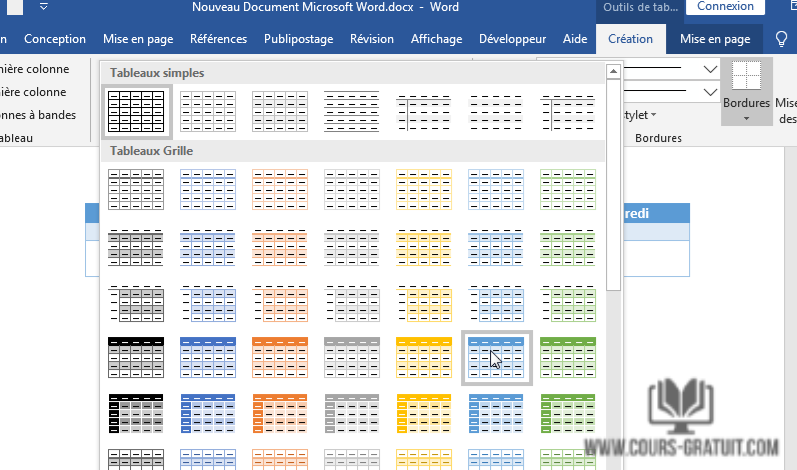The height and width of the screenshot is (470, 797).
Task: Apply the orange header grid table style
Action: (280, 357)
